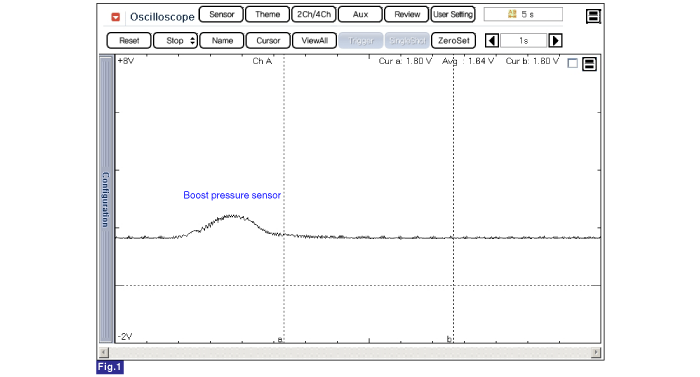Click the horizontal scrollbar left arrow
Viewport: 700px width, 377px height.
[104, 352]
